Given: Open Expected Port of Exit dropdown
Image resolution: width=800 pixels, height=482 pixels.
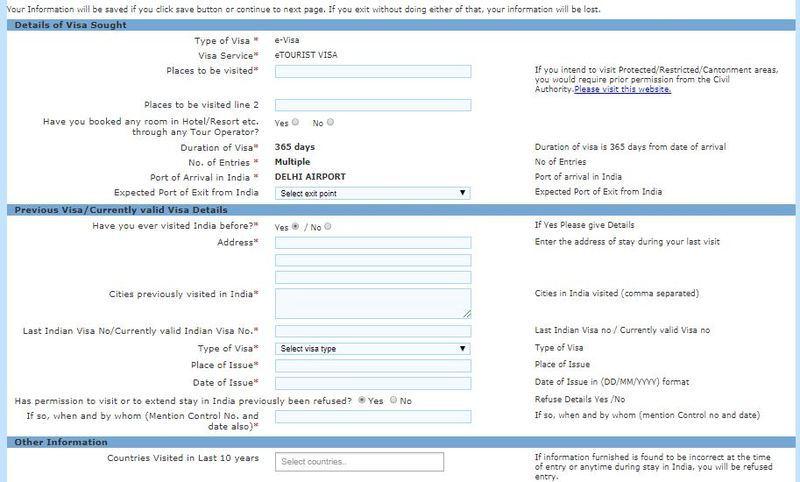Looking at the screenshot, I should pos(372,192).
